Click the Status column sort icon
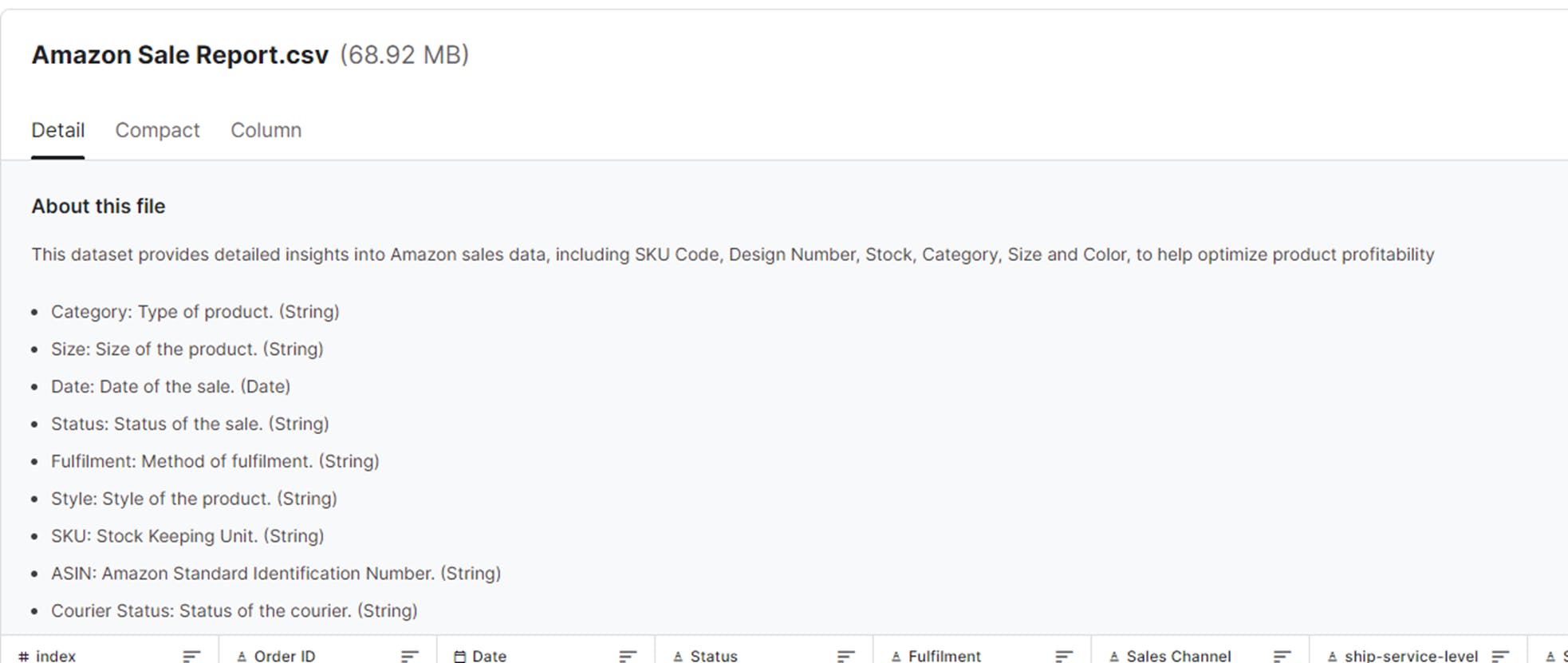The height and width of the screenshot is (663, 1568). click(x=845, y=656)
